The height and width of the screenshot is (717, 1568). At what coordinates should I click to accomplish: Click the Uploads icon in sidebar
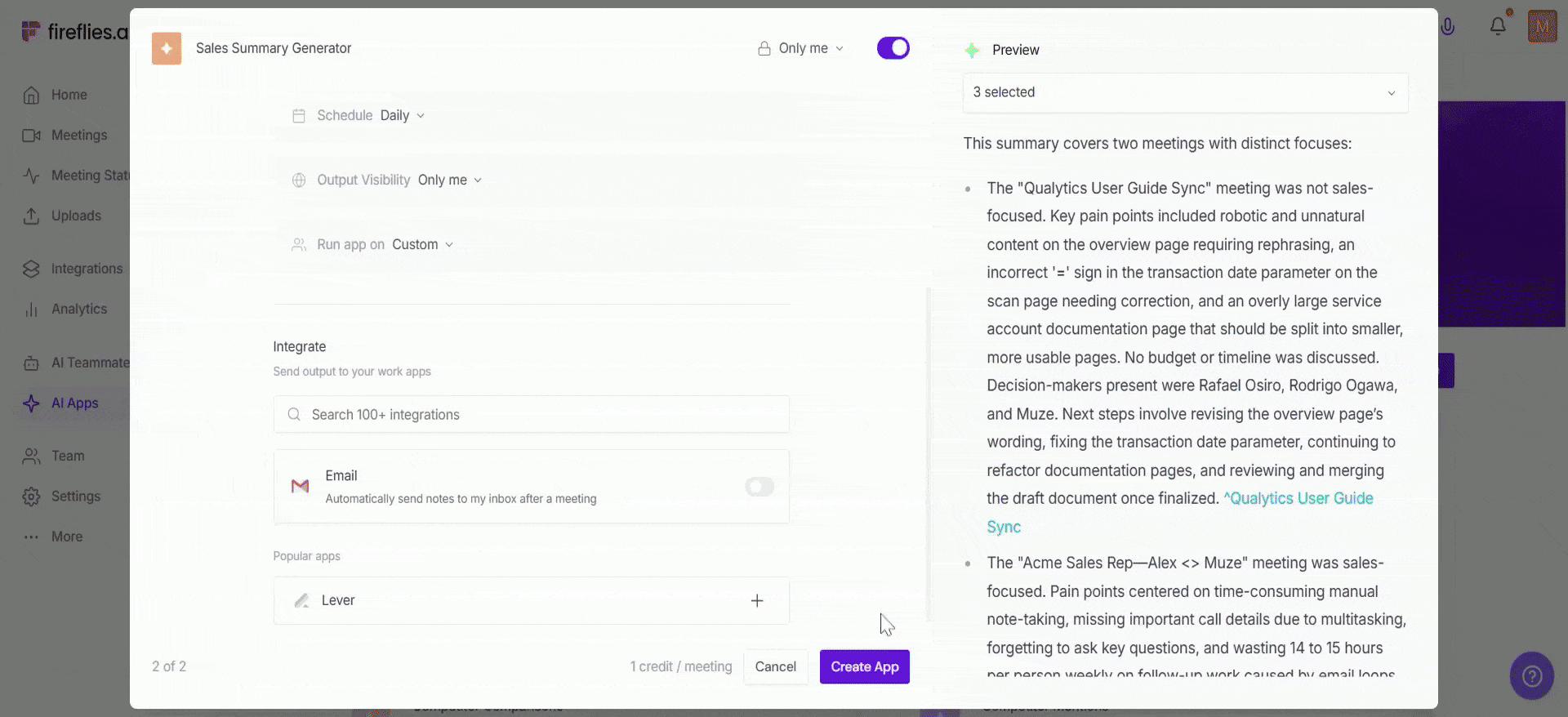(31, 216)
